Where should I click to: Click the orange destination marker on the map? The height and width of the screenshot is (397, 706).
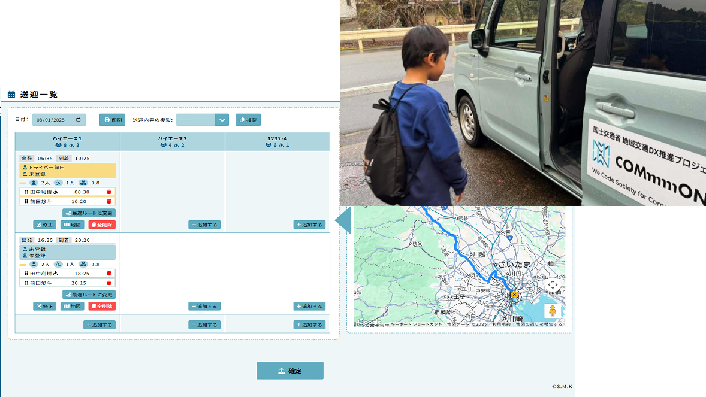[x=514, y=295]
